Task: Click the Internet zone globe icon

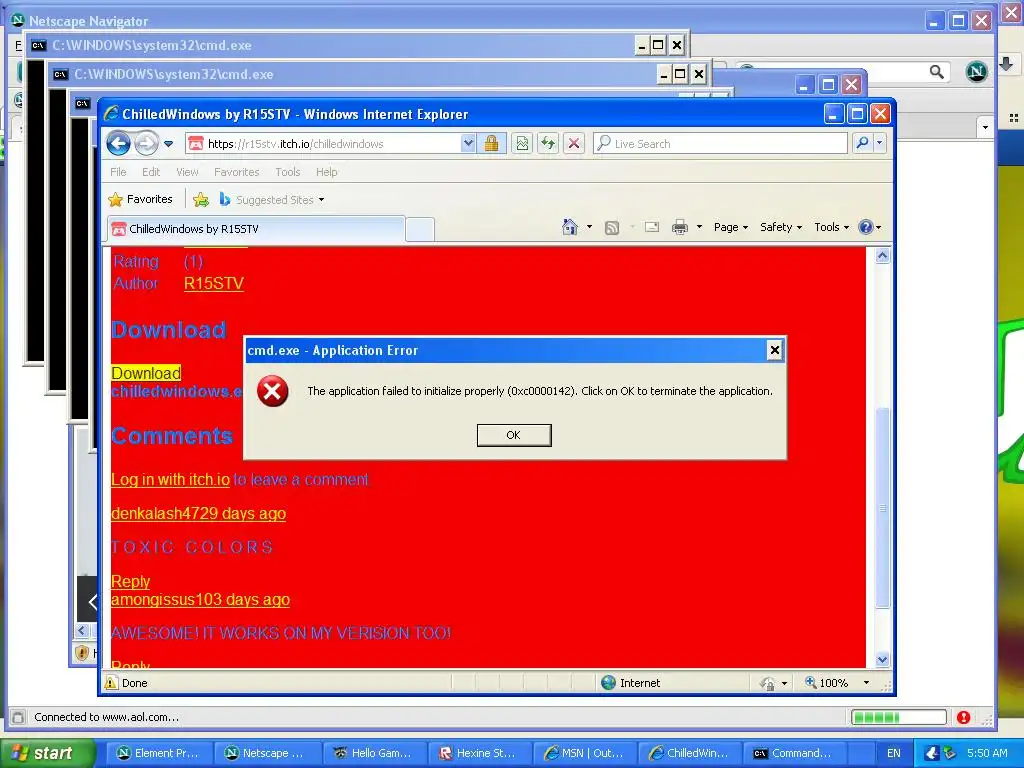Action: pyautogui.click(x=608, y=682)
